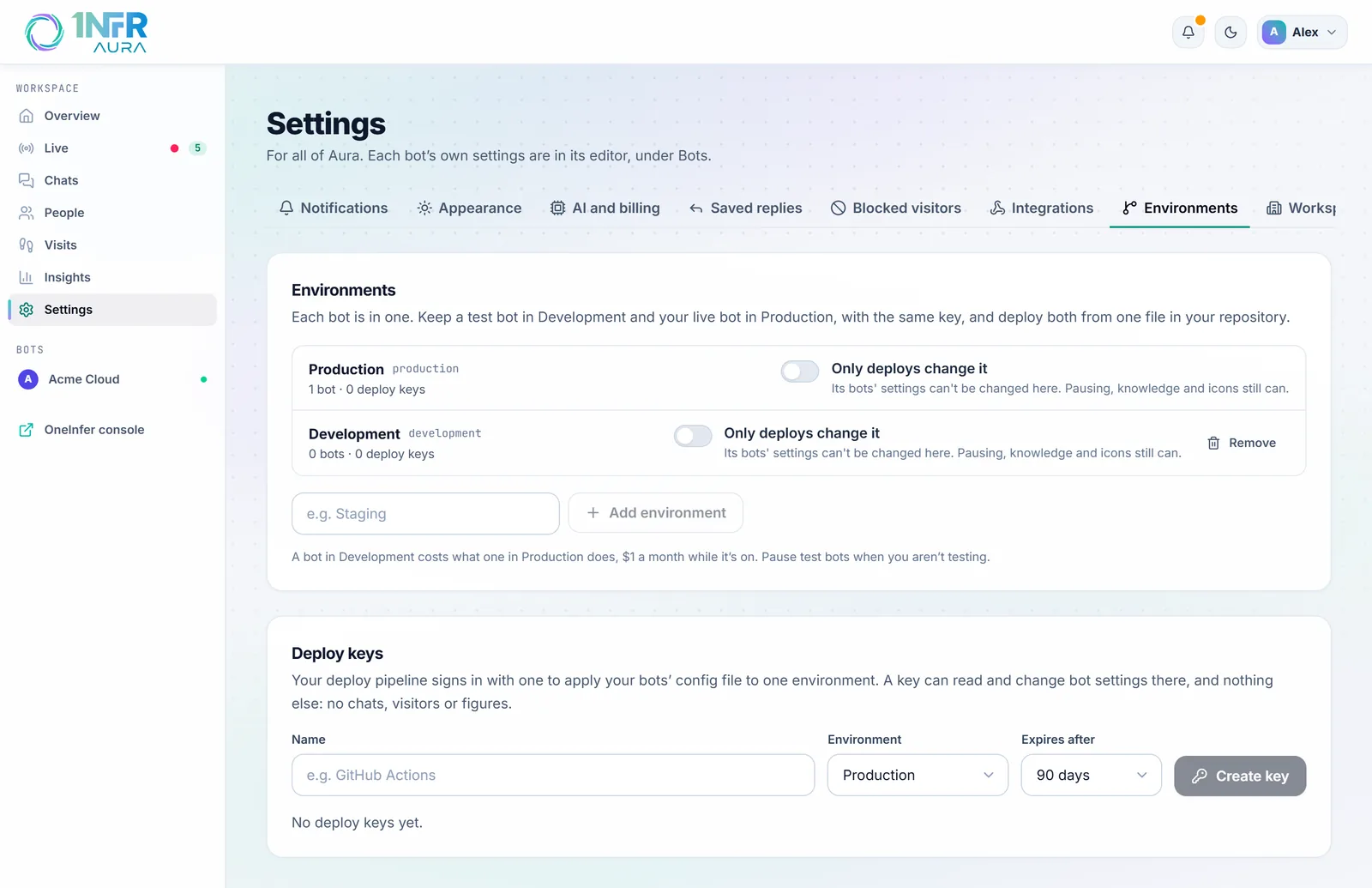Click the Integrations tab icon
The image size is (1372, 888).
[x=997, y=208]
